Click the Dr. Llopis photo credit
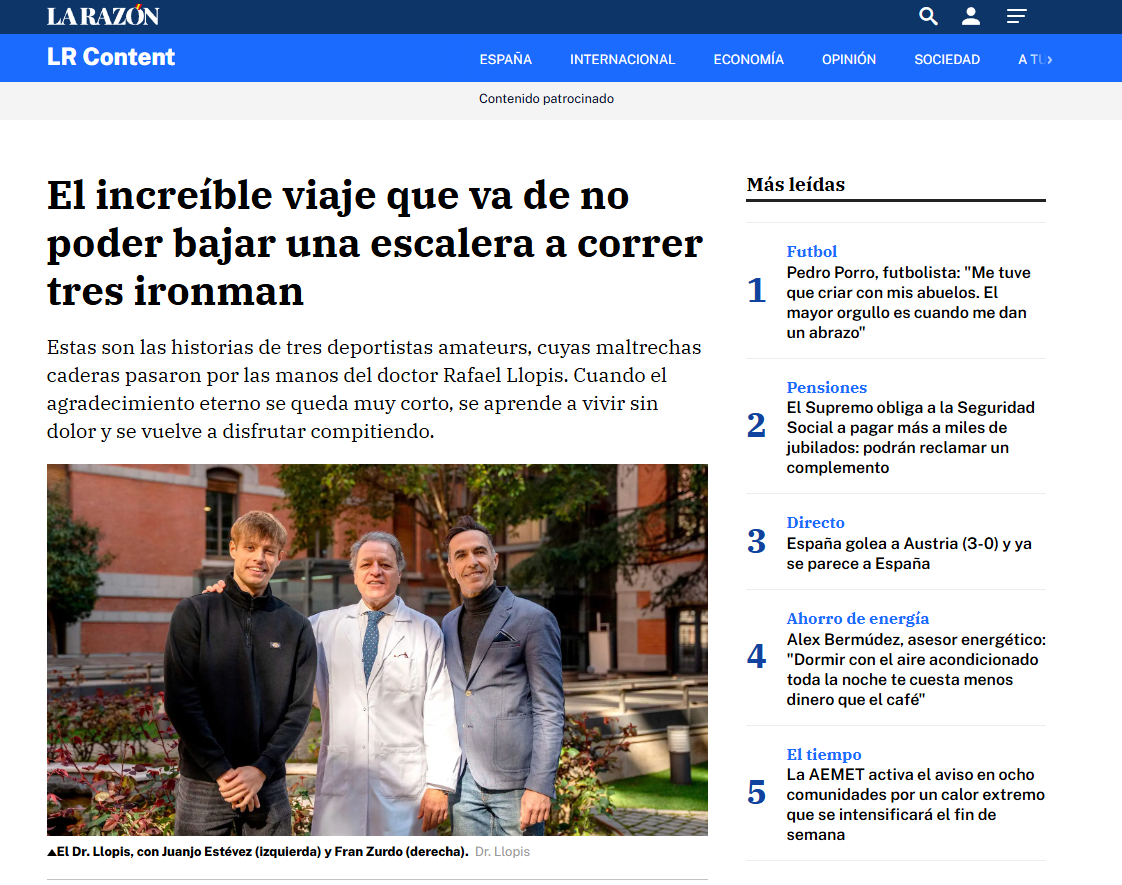The width and height of the screenshot is (1122, 885). (502, 851)
